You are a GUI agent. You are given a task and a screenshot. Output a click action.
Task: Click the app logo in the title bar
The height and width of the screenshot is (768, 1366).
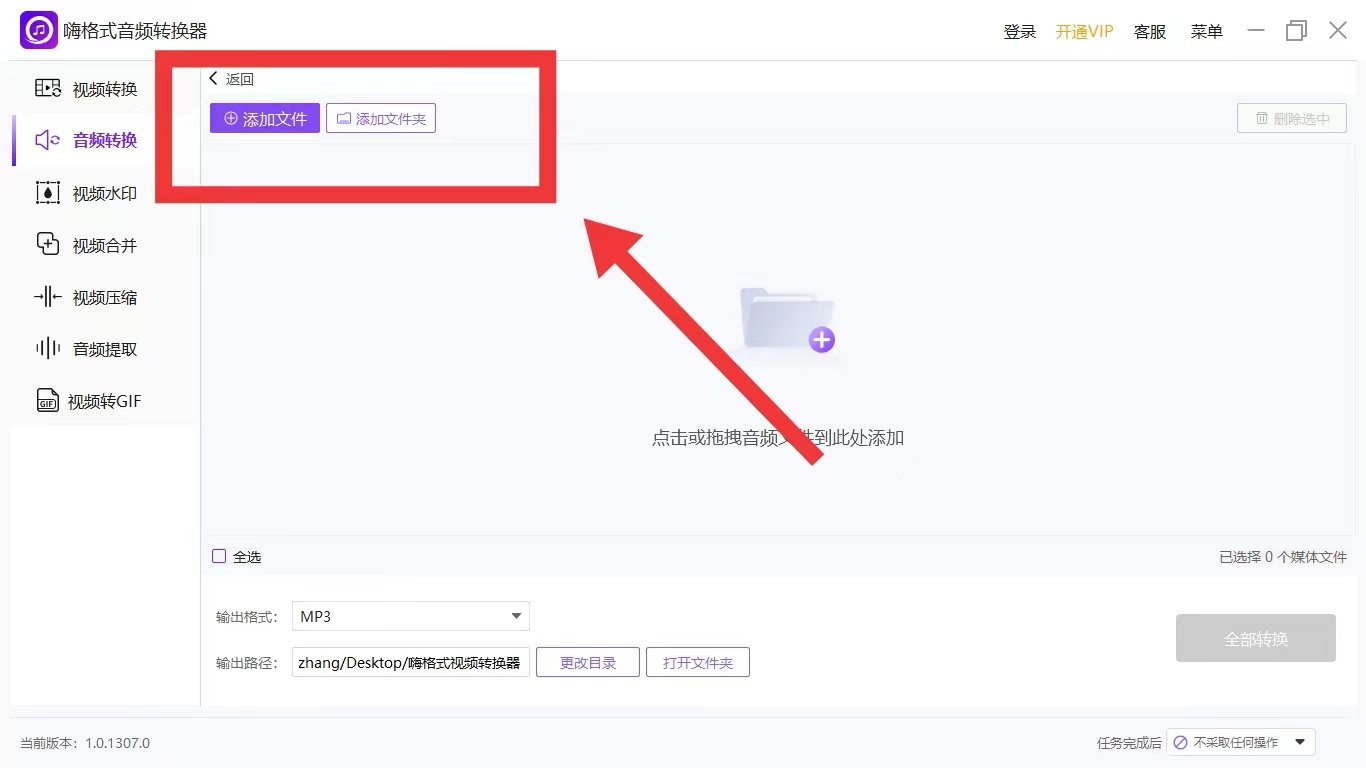[x=39, y=30]
